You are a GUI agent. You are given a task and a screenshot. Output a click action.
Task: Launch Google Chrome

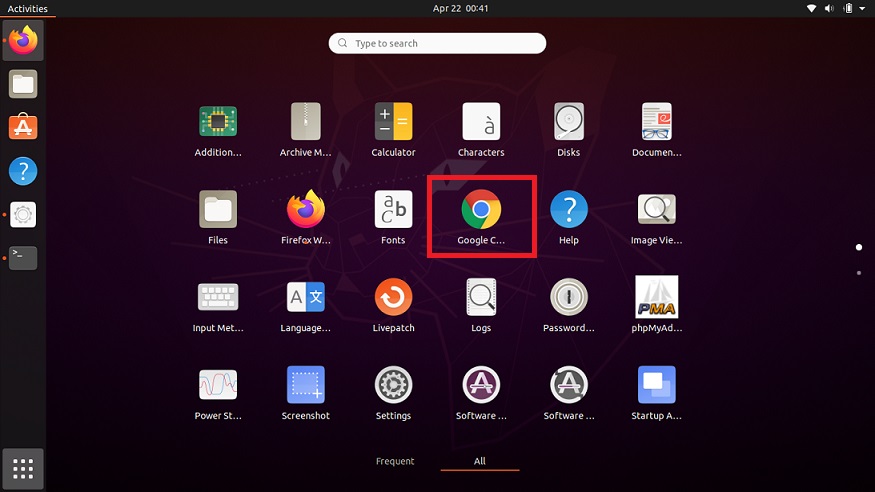(x=481, y=209)
